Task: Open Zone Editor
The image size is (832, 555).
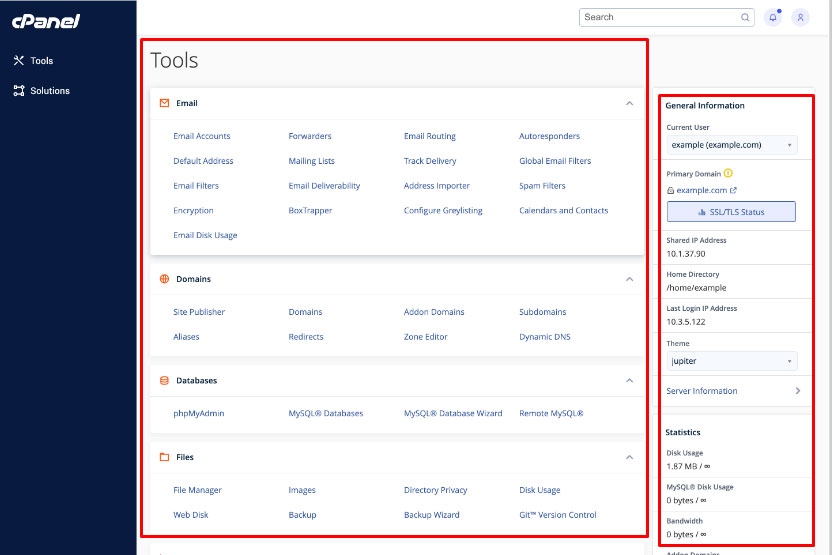Action: pyautogui.click(x=426, y=337)
